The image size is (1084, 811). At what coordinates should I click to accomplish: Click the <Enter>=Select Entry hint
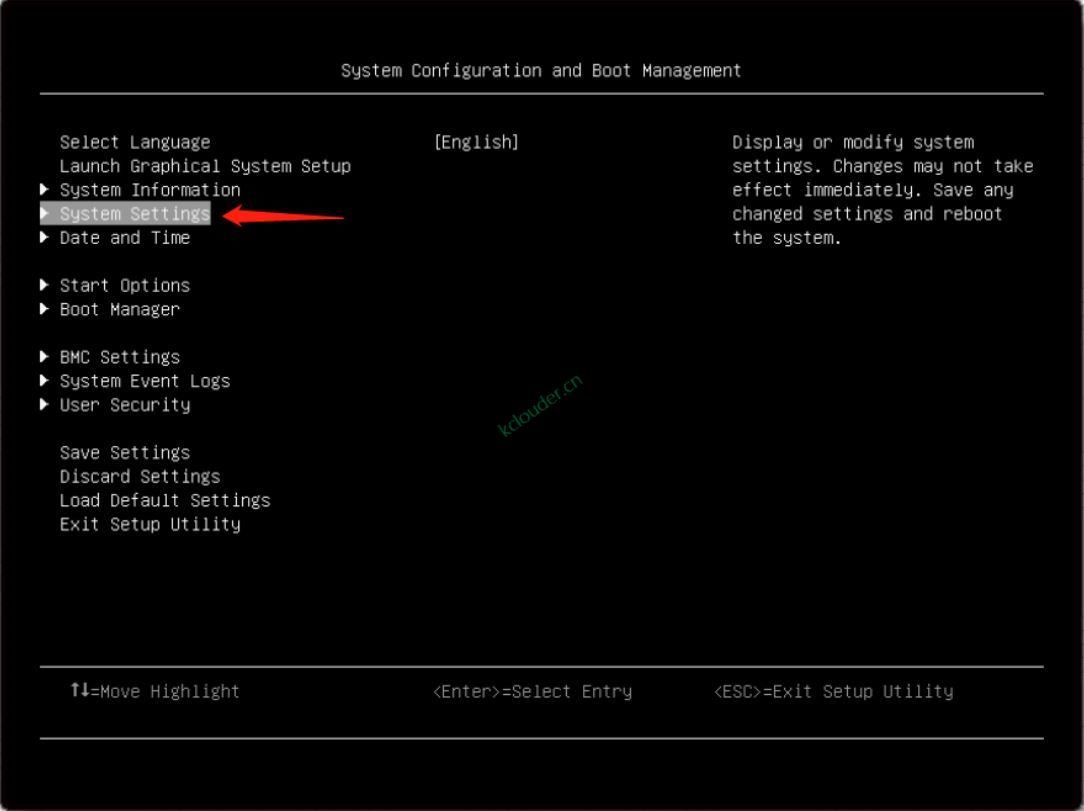point(532,691)
